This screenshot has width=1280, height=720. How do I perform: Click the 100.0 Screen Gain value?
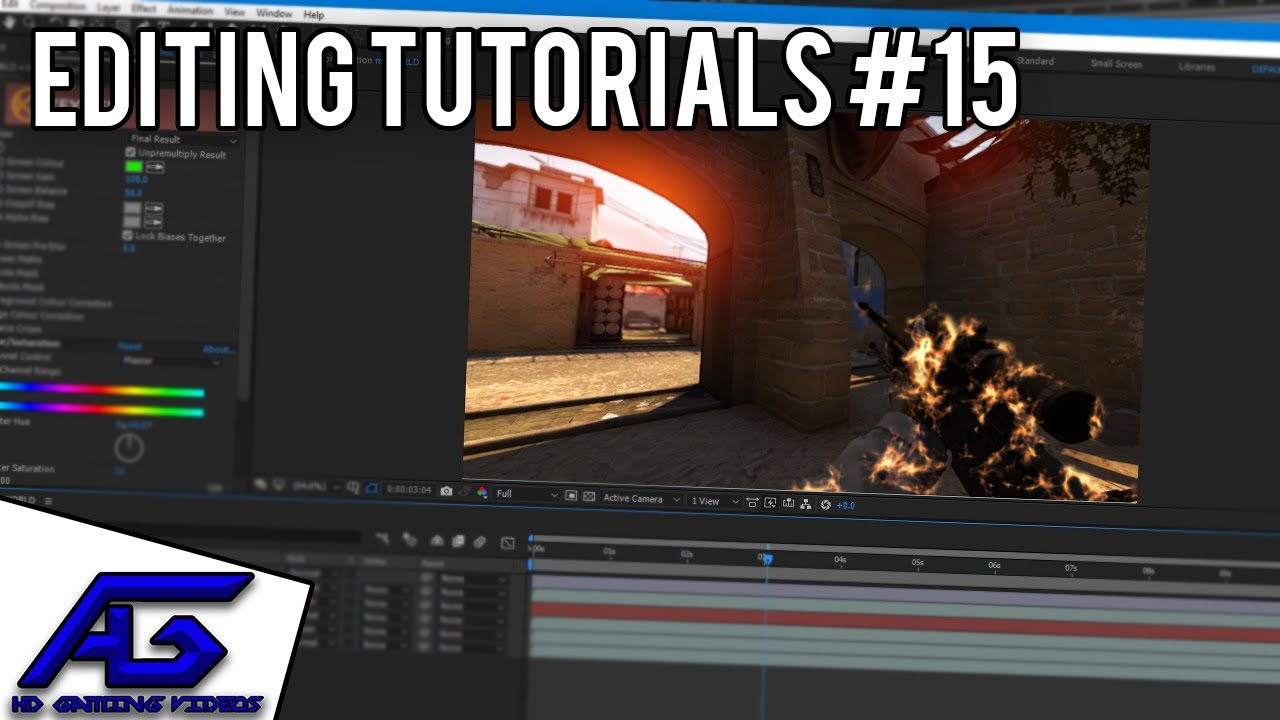[135, 180]
